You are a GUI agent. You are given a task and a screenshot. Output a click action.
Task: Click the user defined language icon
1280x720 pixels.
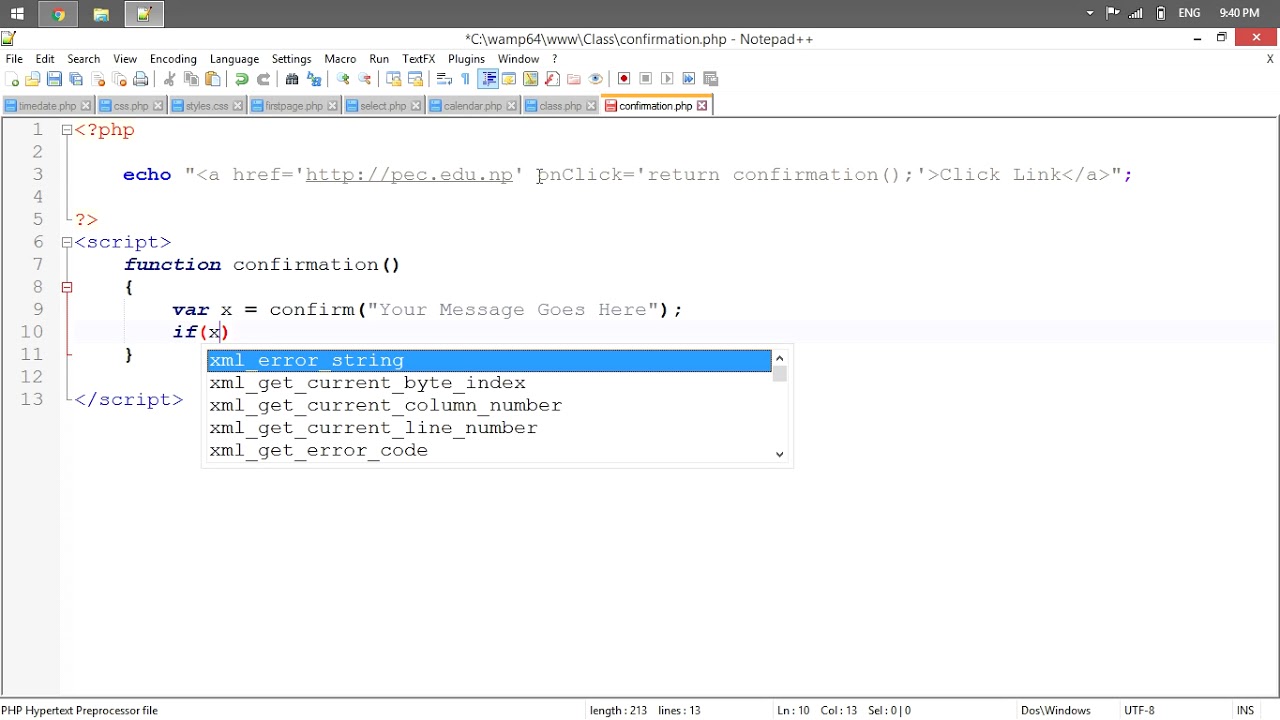[x=509, y=79]
